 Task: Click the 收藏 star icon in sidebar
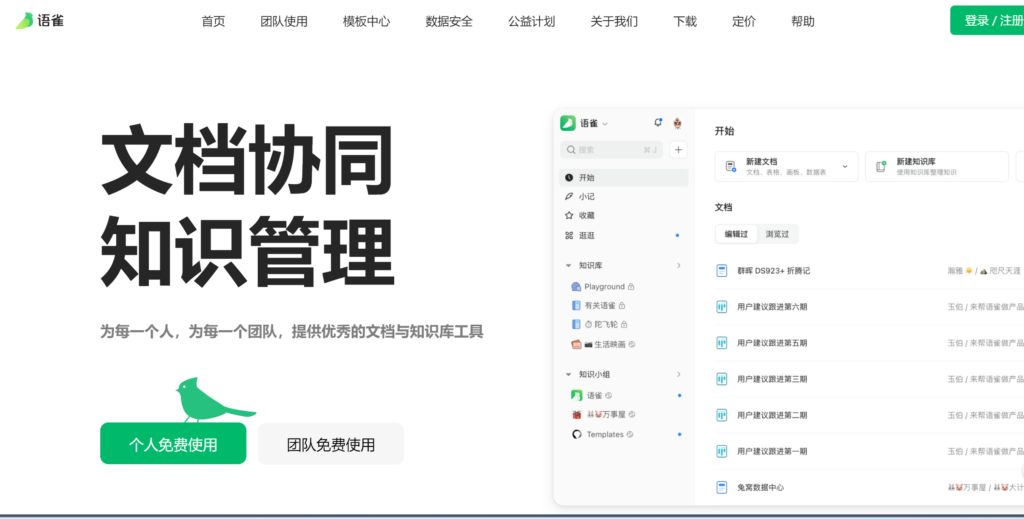click(x=570, y=215)
